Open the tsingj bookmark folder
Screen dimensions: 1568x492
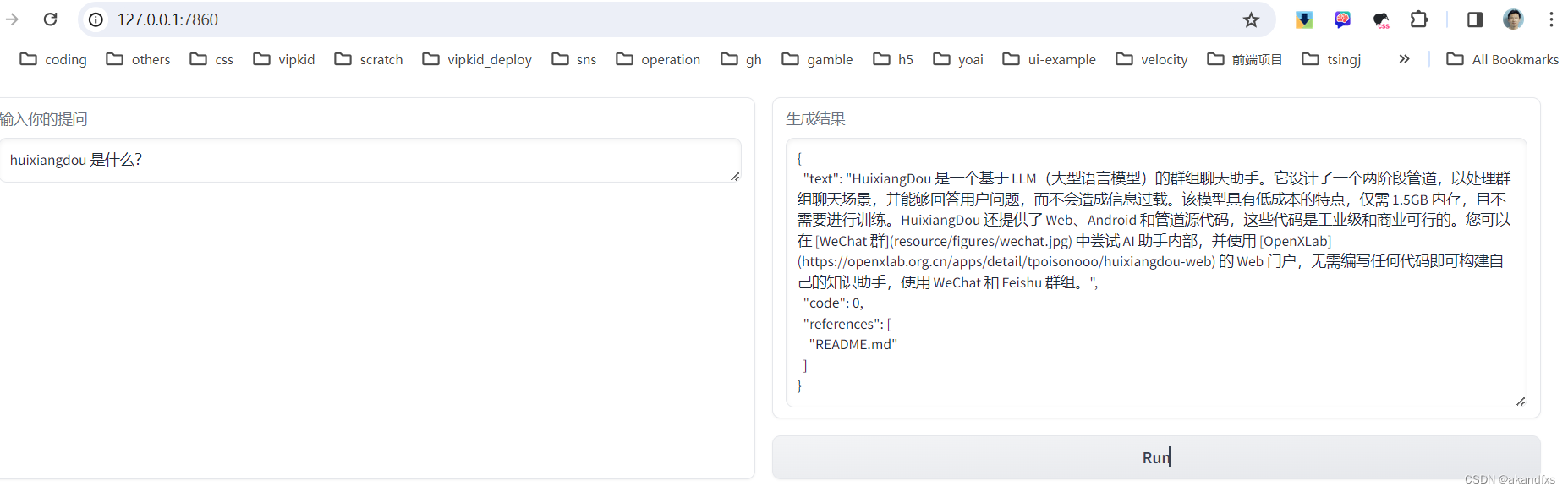pos(1332,59)
